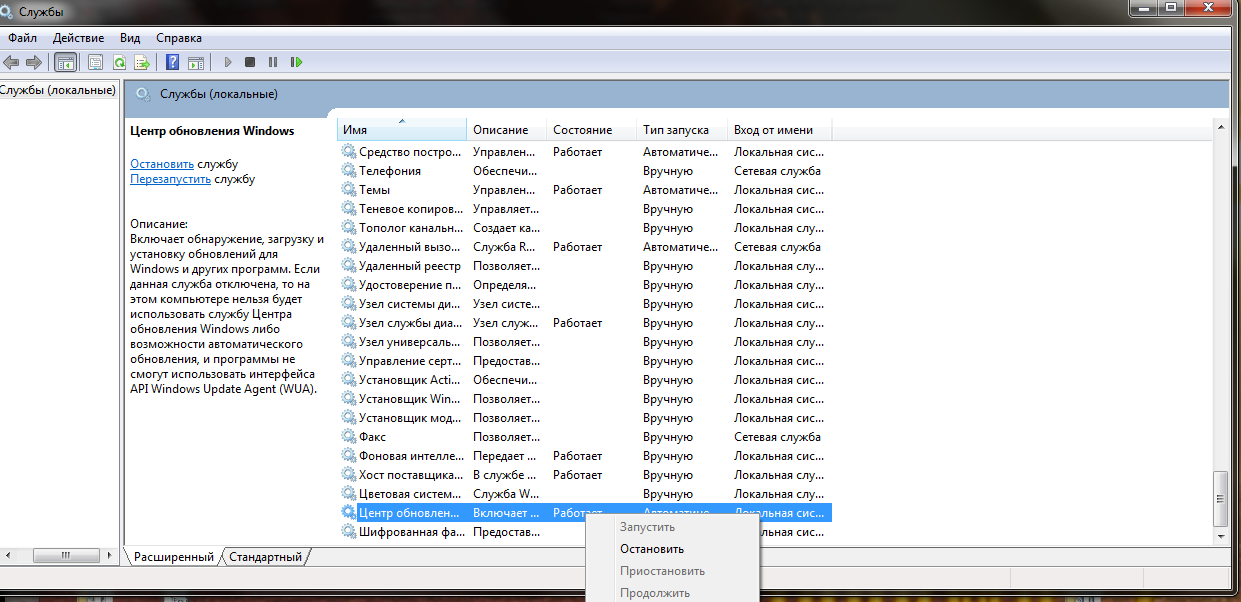The height and width of the screenshot is (602, 1241).
Task: Switch to the Стандартный tab
Action: (x=265, y=557)
